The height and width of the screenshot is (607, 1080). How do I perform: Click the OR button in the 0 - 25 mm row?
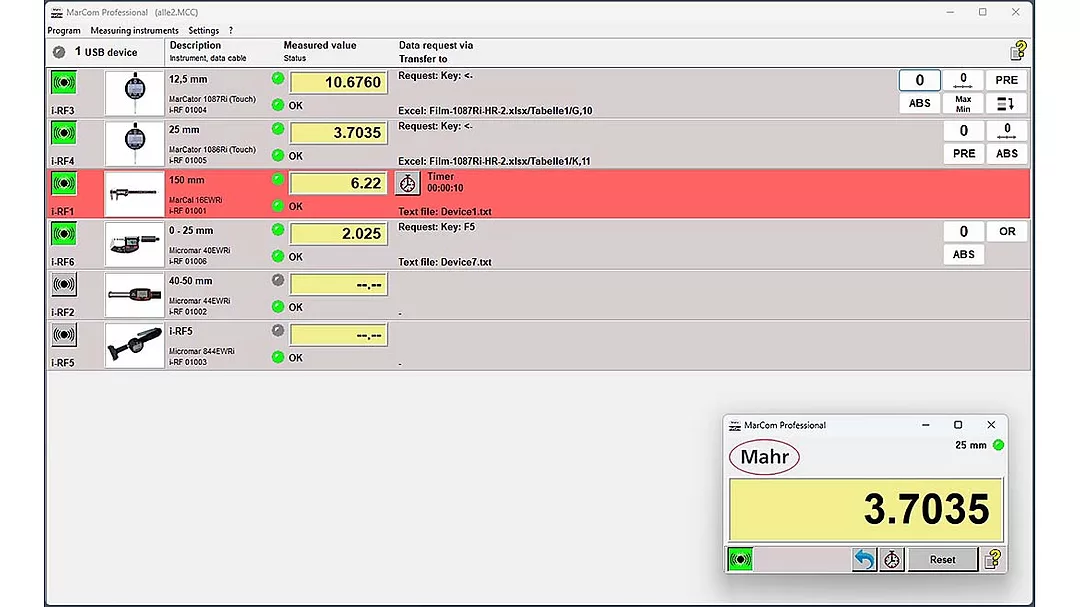point(1006,232)
